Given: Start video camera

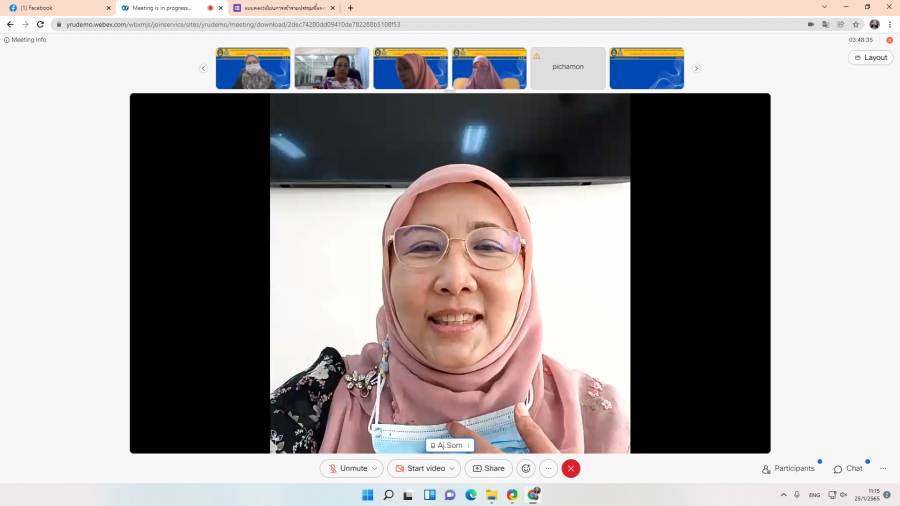Looking at the screenshot, I should 420,468.
